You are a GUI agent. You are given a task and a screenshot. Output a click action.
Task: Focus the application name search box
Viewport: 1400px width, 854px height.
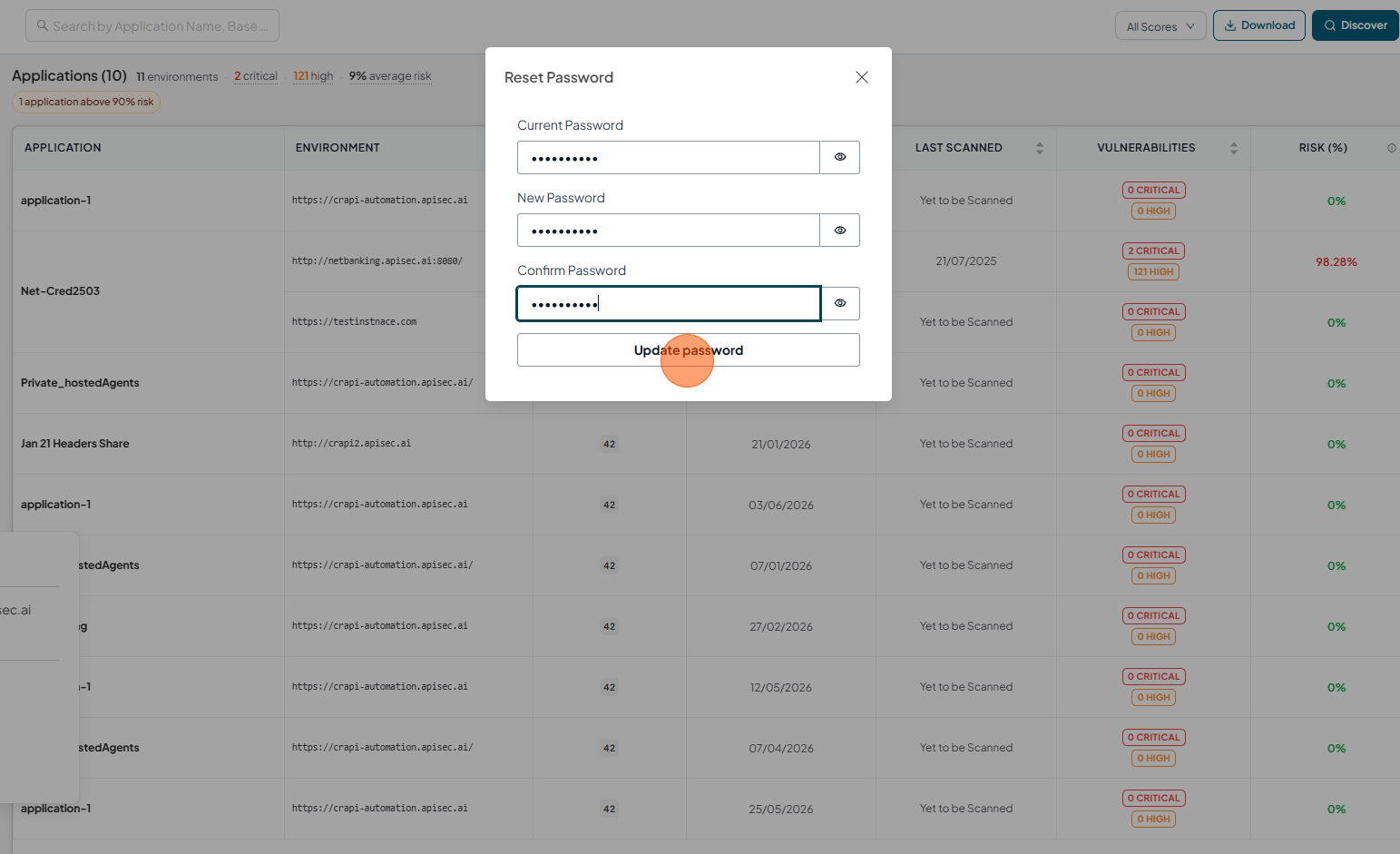pyautogui.click(x=152, y=25)
